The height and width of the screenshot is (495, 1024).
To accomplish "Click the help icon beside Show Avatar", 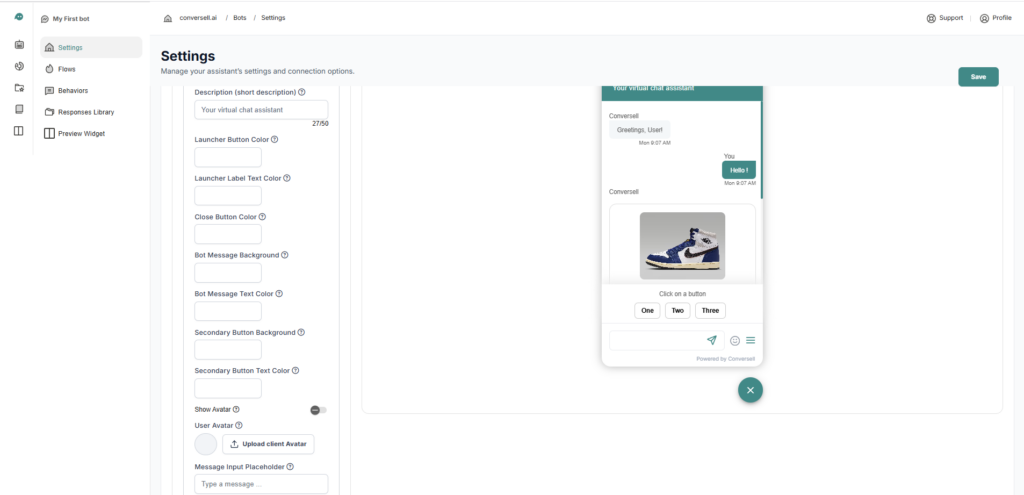I will (236, 409).
